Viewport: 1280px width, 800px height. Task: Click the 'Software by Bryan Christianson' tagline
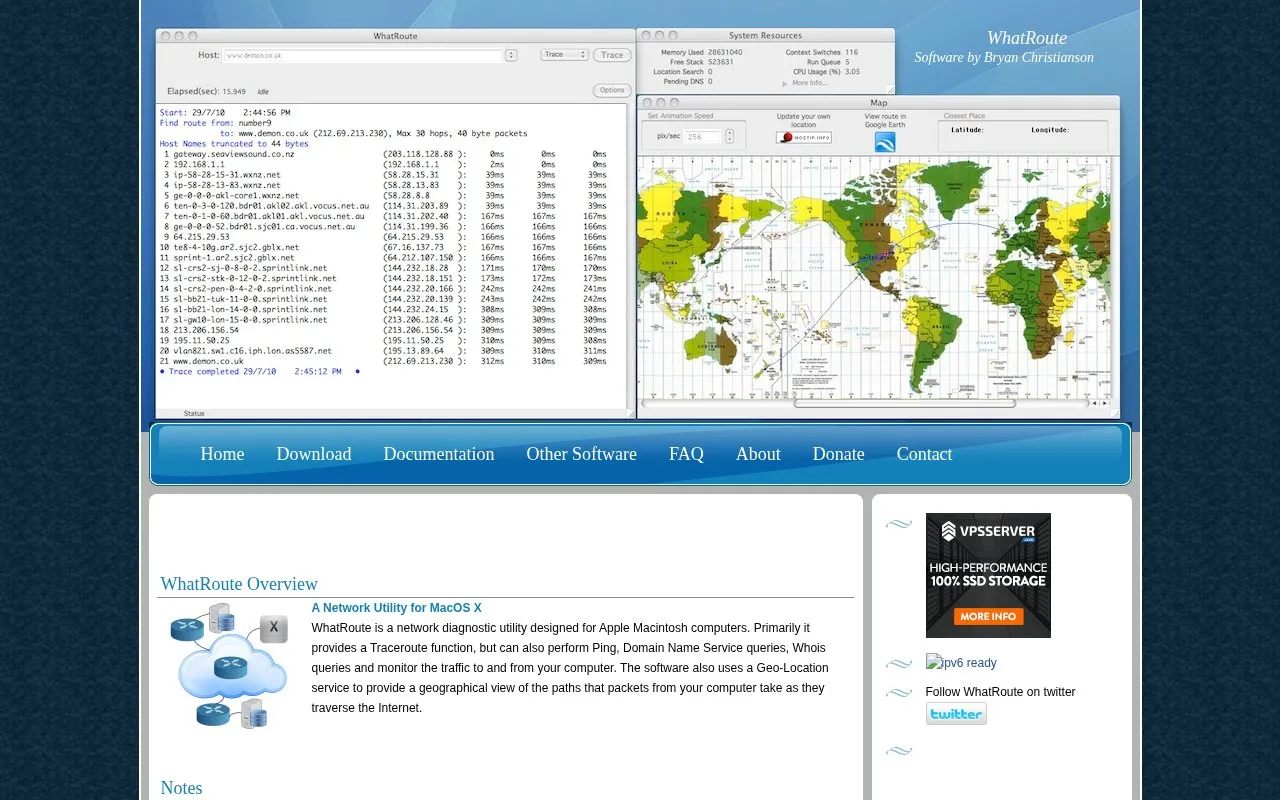tap(1004, 58)
